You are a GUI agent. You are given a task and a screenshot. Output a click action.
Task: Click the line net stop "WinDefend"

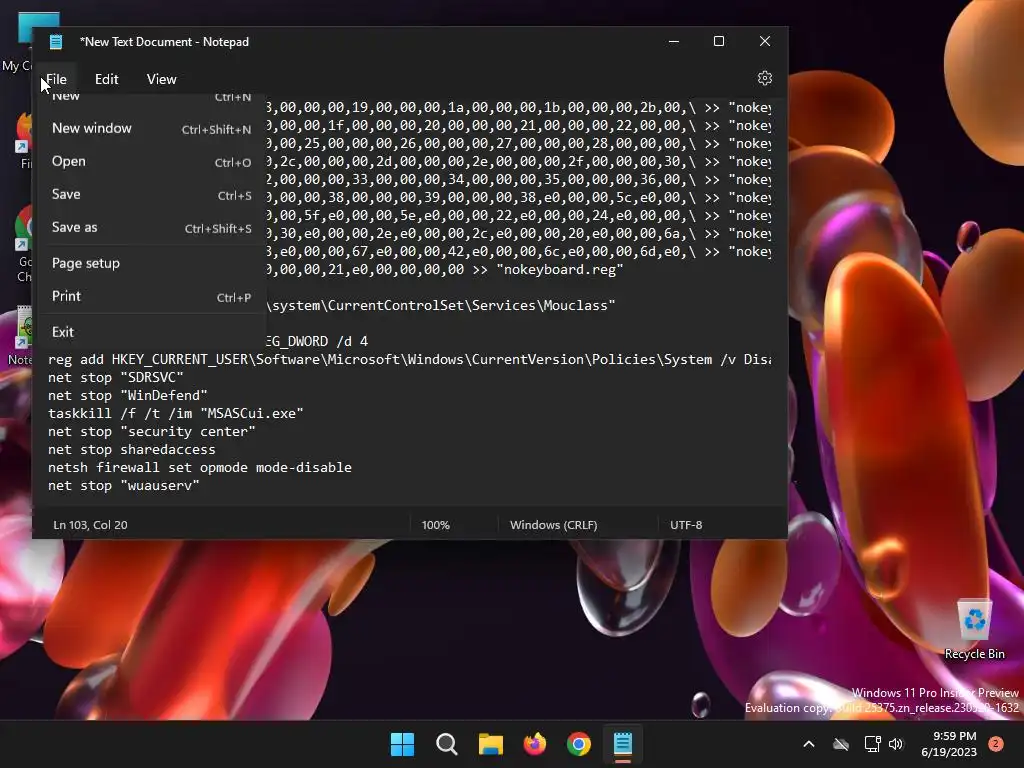pyautogui.click(x=127, y=395)
